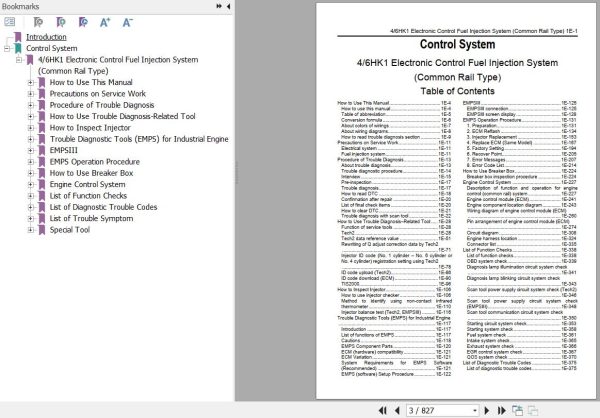Click the previous view icon
600x418 pixels.
click(517, 410)
